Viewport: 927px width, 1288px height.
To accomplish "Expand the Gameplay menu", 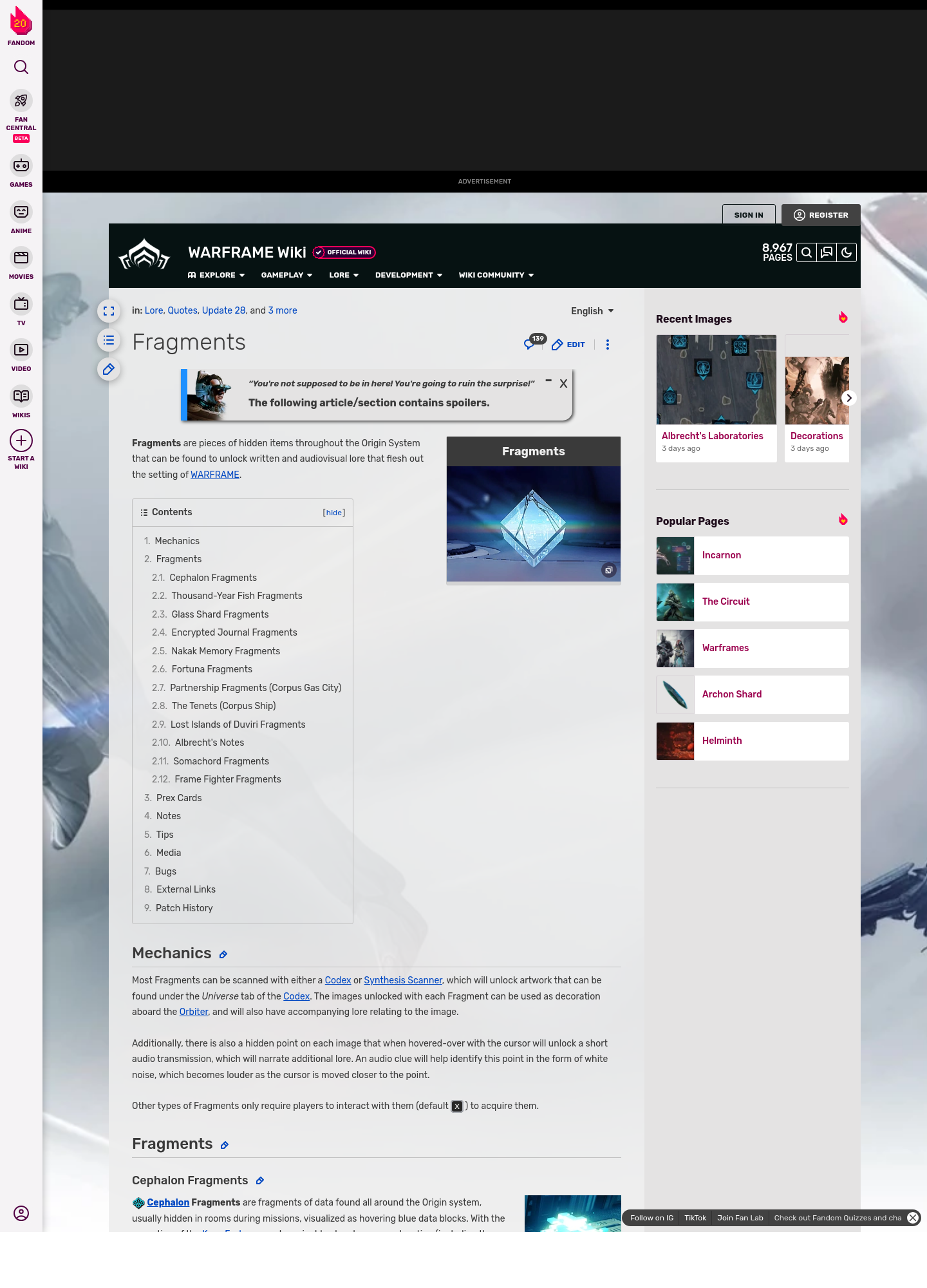I will (x=286, y=275).
